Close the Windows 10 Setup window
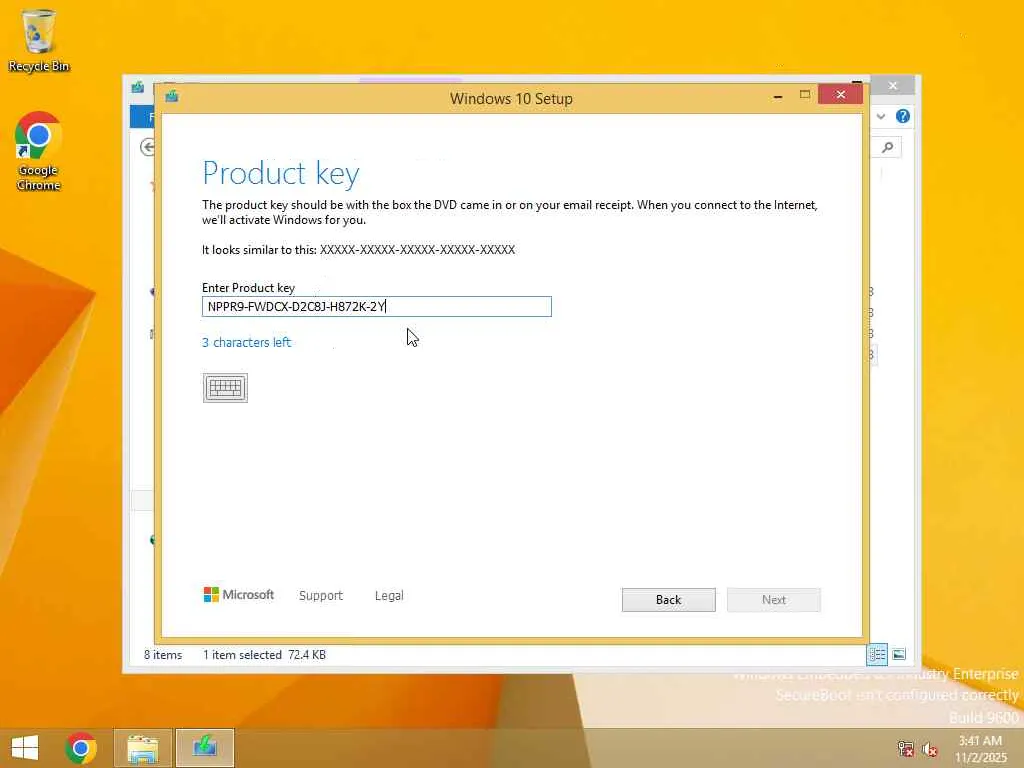 [x=840, y=95]
